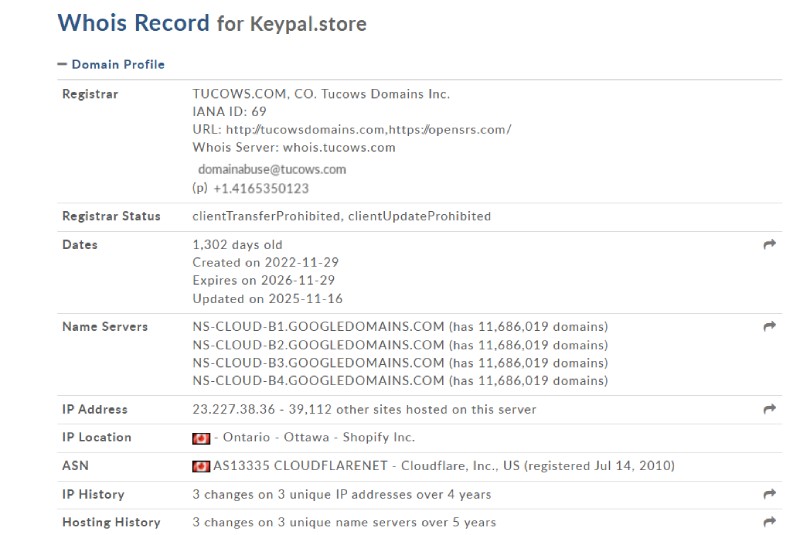The height and width of the screenshot is (535, 800).
Task: Click Ontario - Ottawa - Shopify Inc. text
Action: (x=319, y=437)
